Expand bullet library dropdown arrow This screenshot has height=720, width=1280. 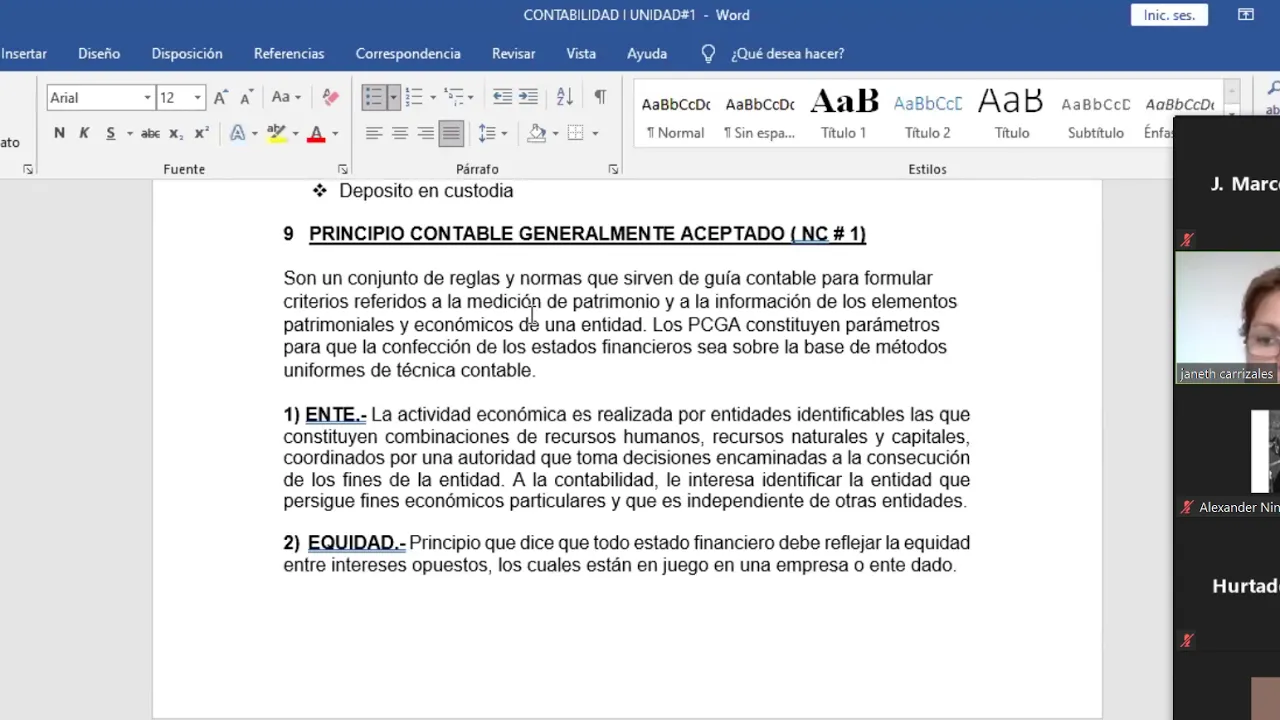[x=393, y=97]
